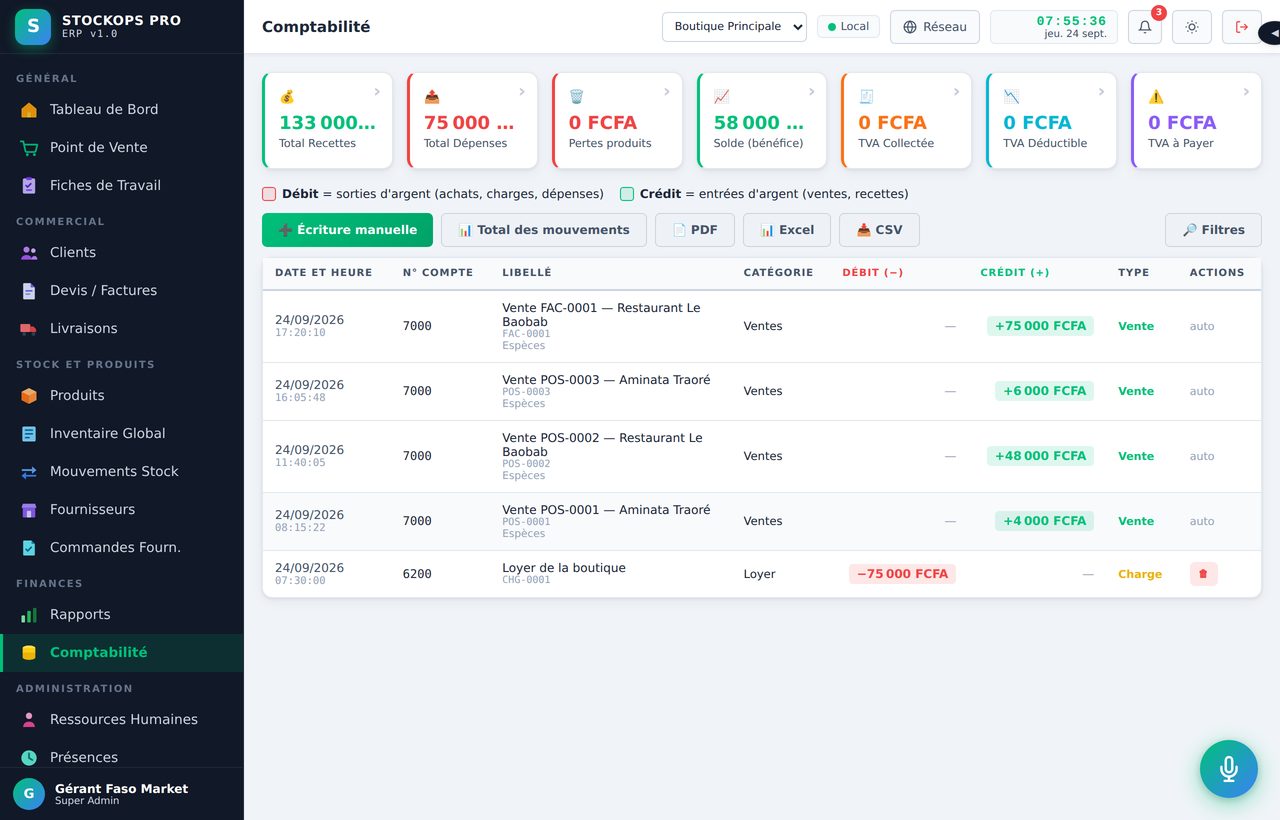1280x820 pixels.
Task: Click the Point de Vente cart icon
Action: [29, 148]
